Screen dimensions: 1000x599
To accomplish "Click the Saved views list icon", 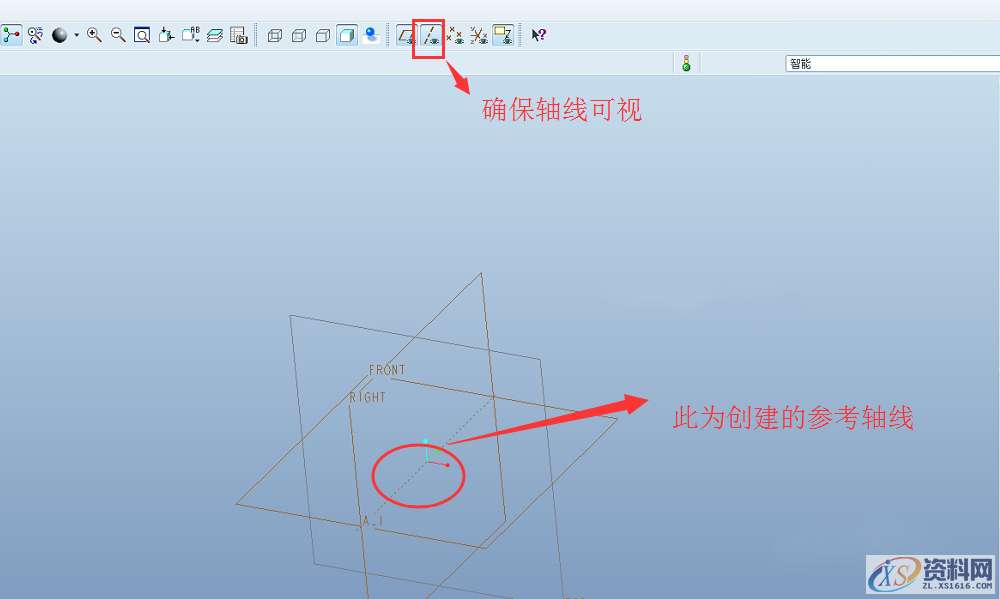I will point(190,35).
